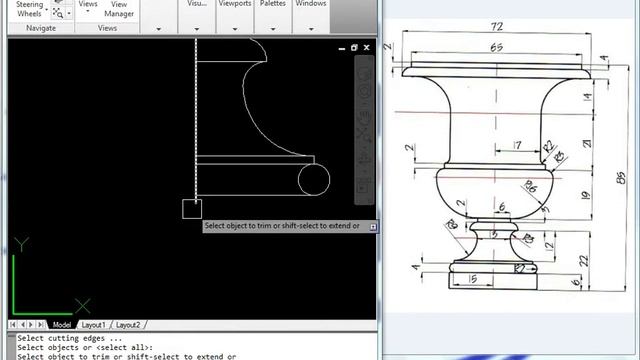Click the Viewports ribbon panel label
The width and height of the screenshot is (640, 360).
[x=235, y=3]
